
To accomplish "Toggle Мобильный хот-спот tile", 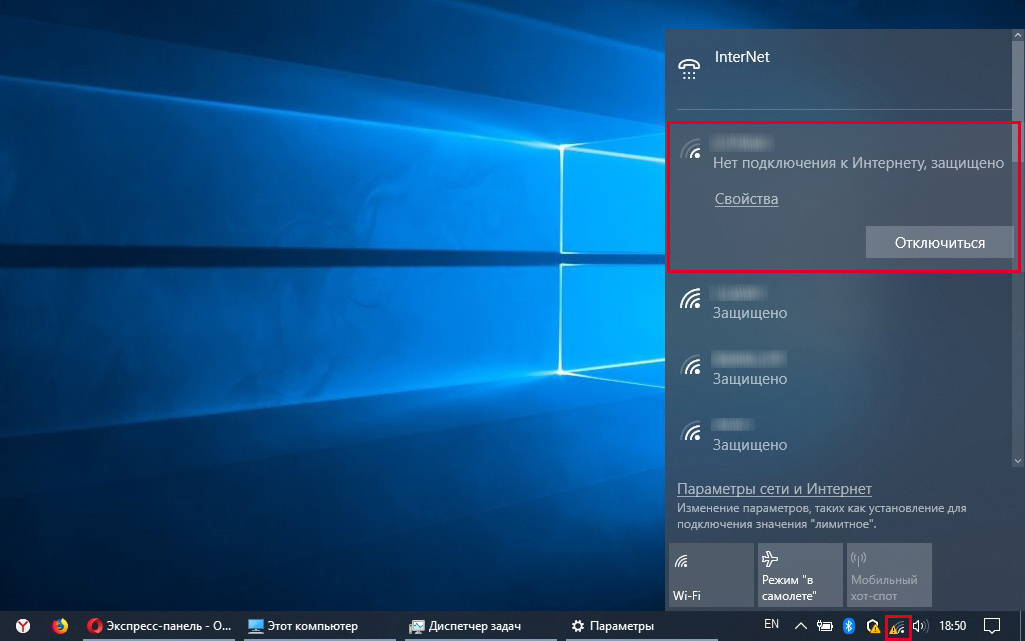I will coord(889,575).
